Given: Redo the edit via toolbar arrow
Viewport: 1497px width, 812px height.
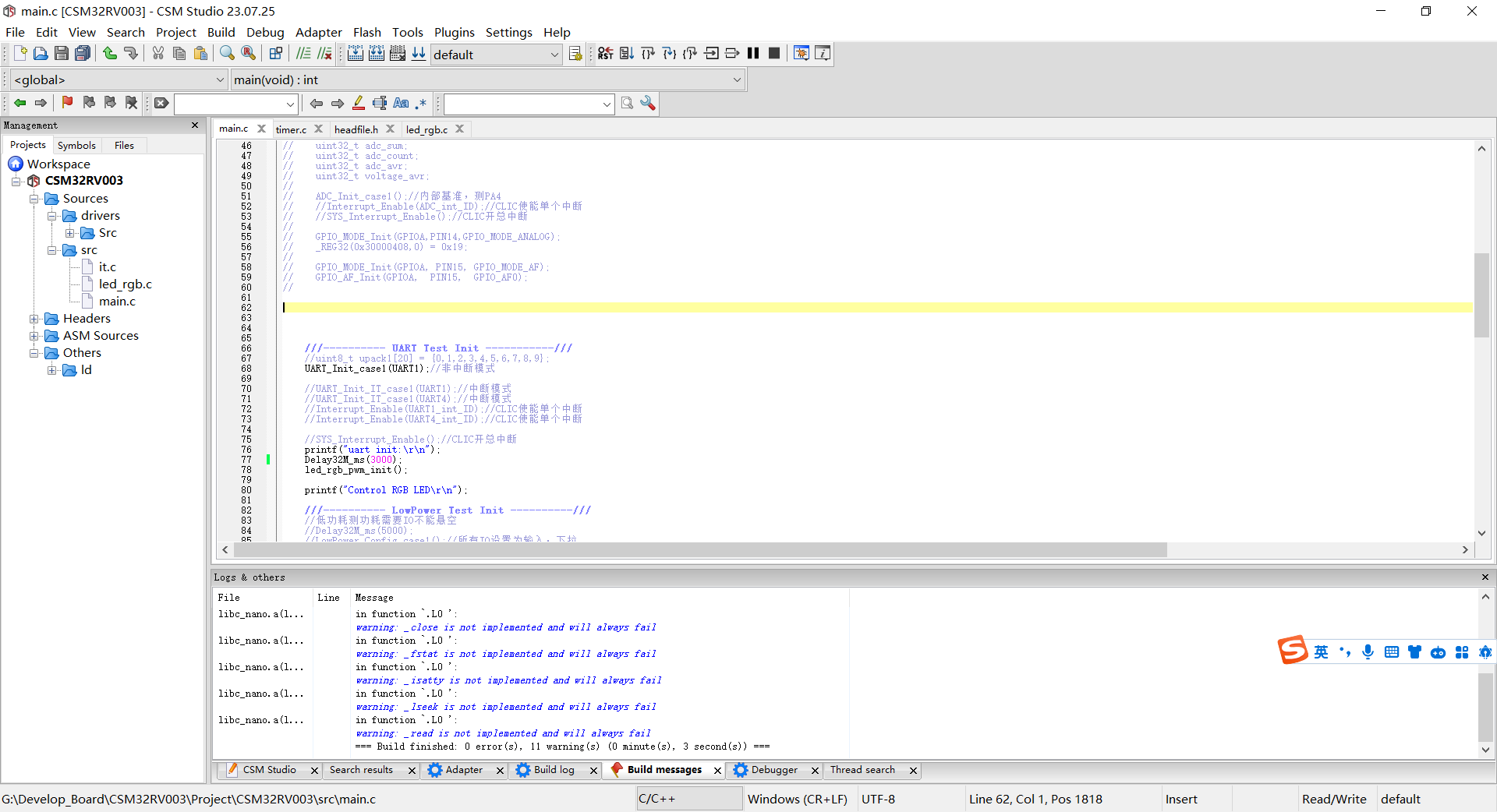Looking at the screenshot, I should (130, 53).
